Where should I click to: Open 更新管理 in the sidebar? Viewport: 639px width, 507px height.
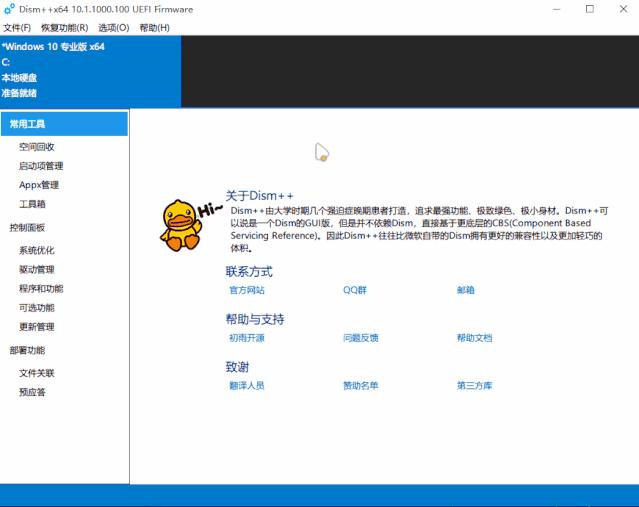(37, 327)
